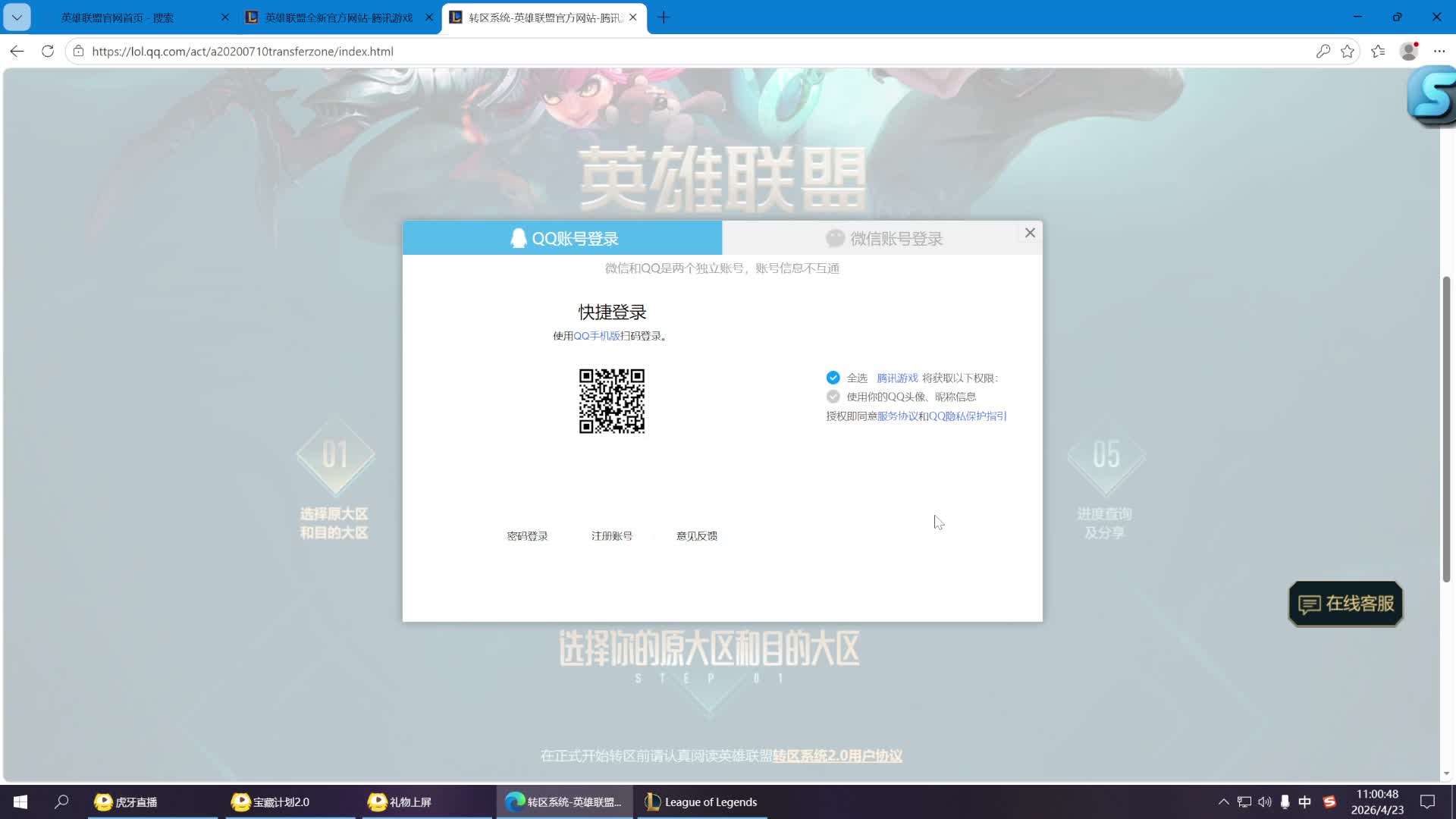The width and height of the screenshot is (1456, 819).
Task: Show hidden system tray icons chevron
Action: click(x=1223, y=802)
